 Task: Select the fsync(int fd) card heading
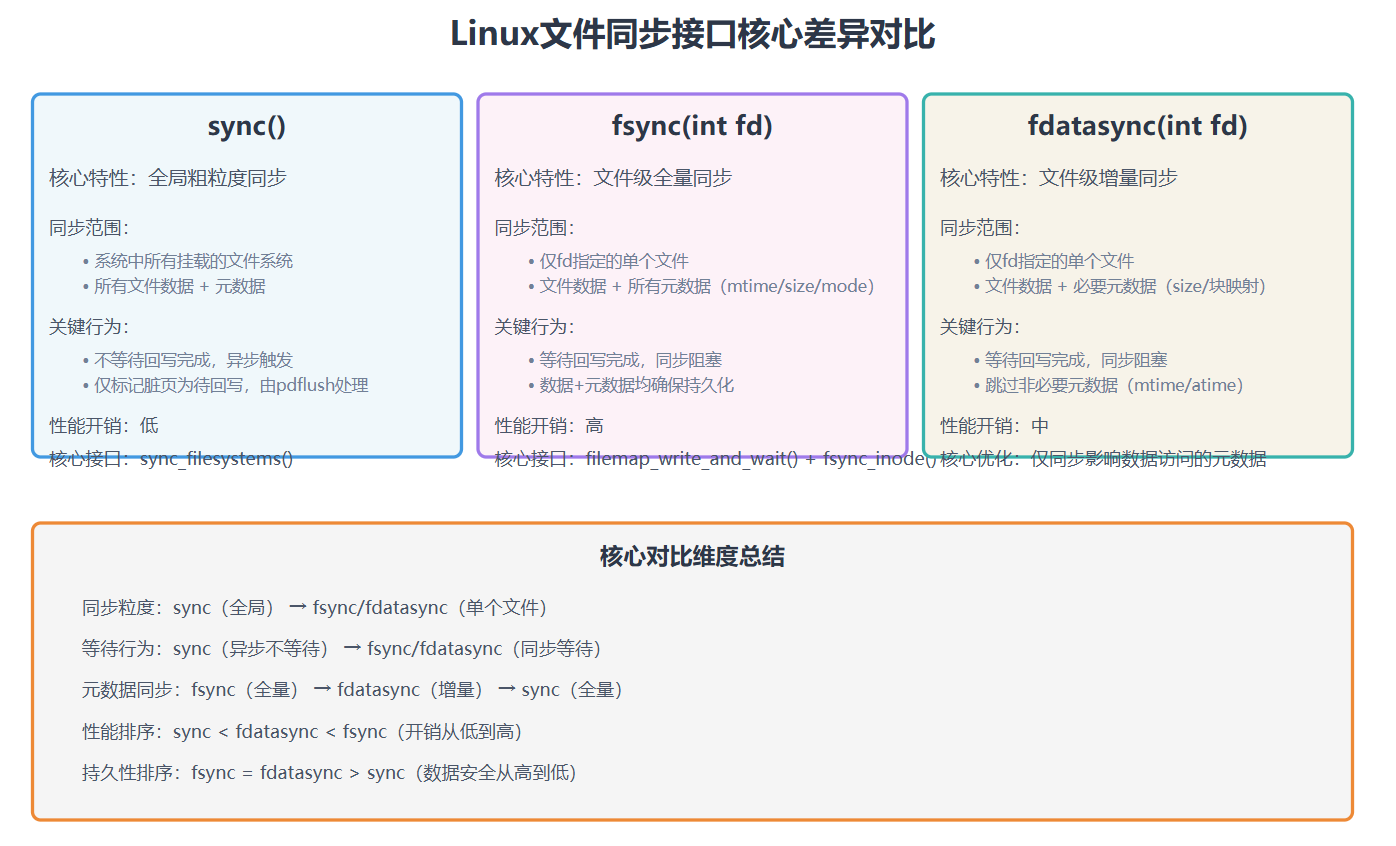pyautogui.click(x=692, y=127)
